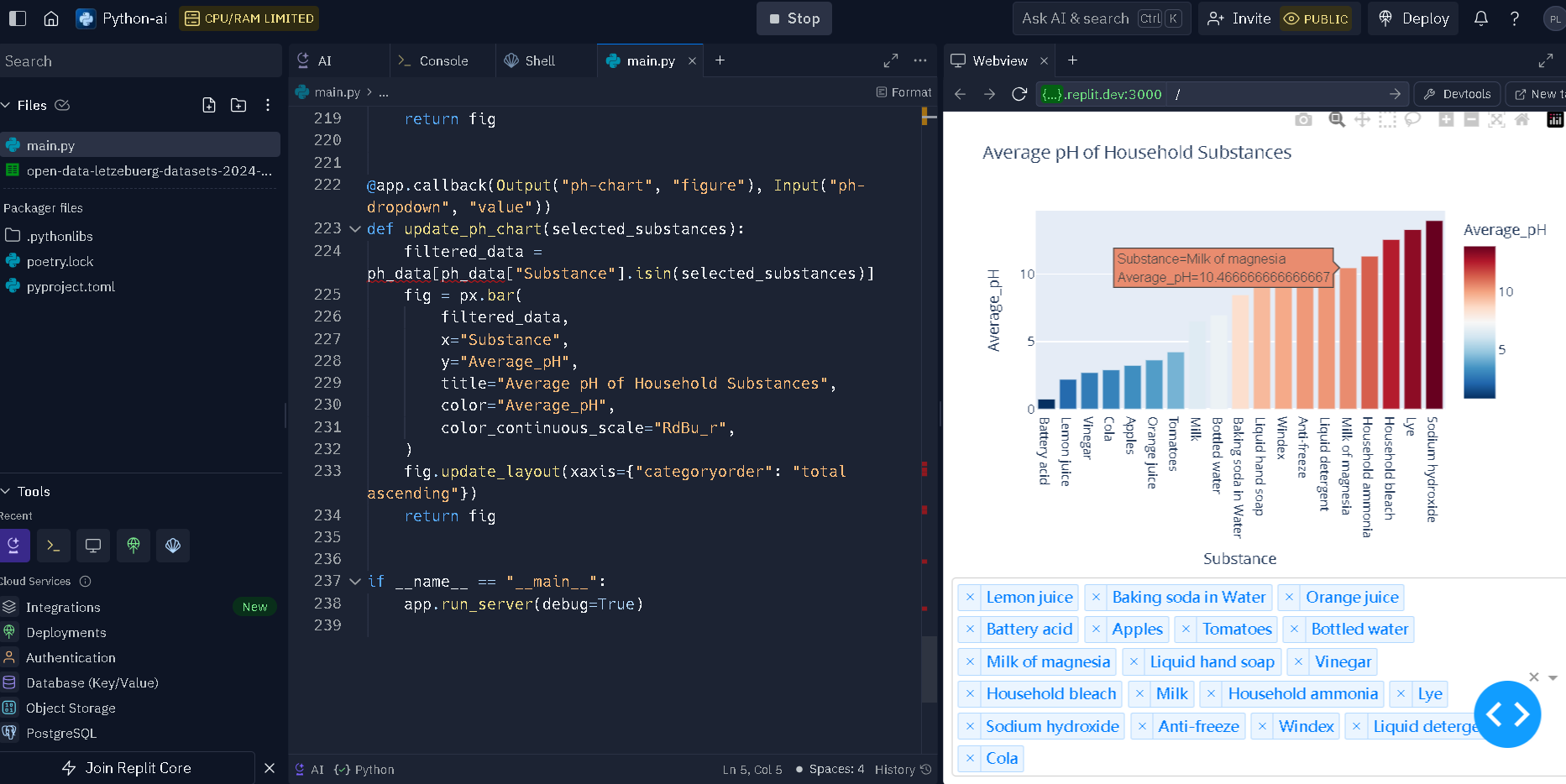1566x784 pixels.
Task: Open the AI tool in Recent tools
Action: click(14, 546)
